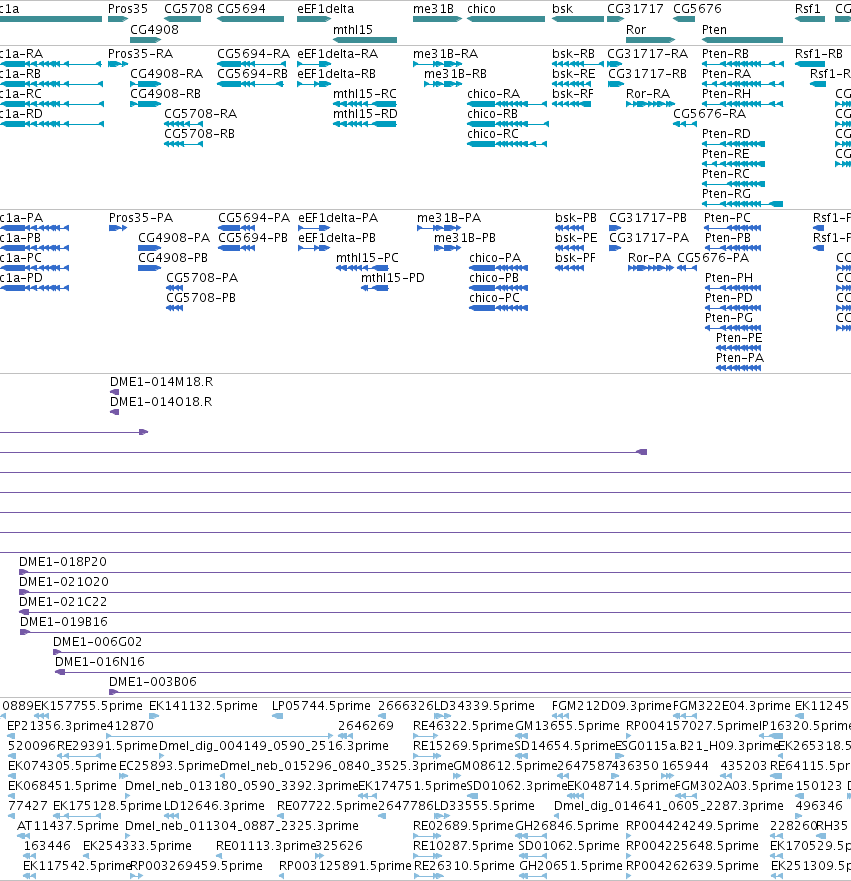Open transcript CG5694-RB
The image size is (851, 881).
tap(252, 74)
